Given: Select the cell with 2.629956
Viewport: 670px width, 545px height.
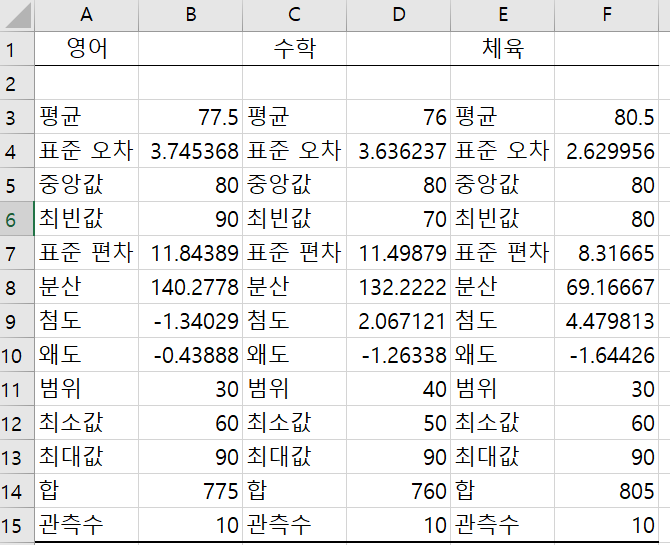Looking at the screenshot, I should point(606,151).
